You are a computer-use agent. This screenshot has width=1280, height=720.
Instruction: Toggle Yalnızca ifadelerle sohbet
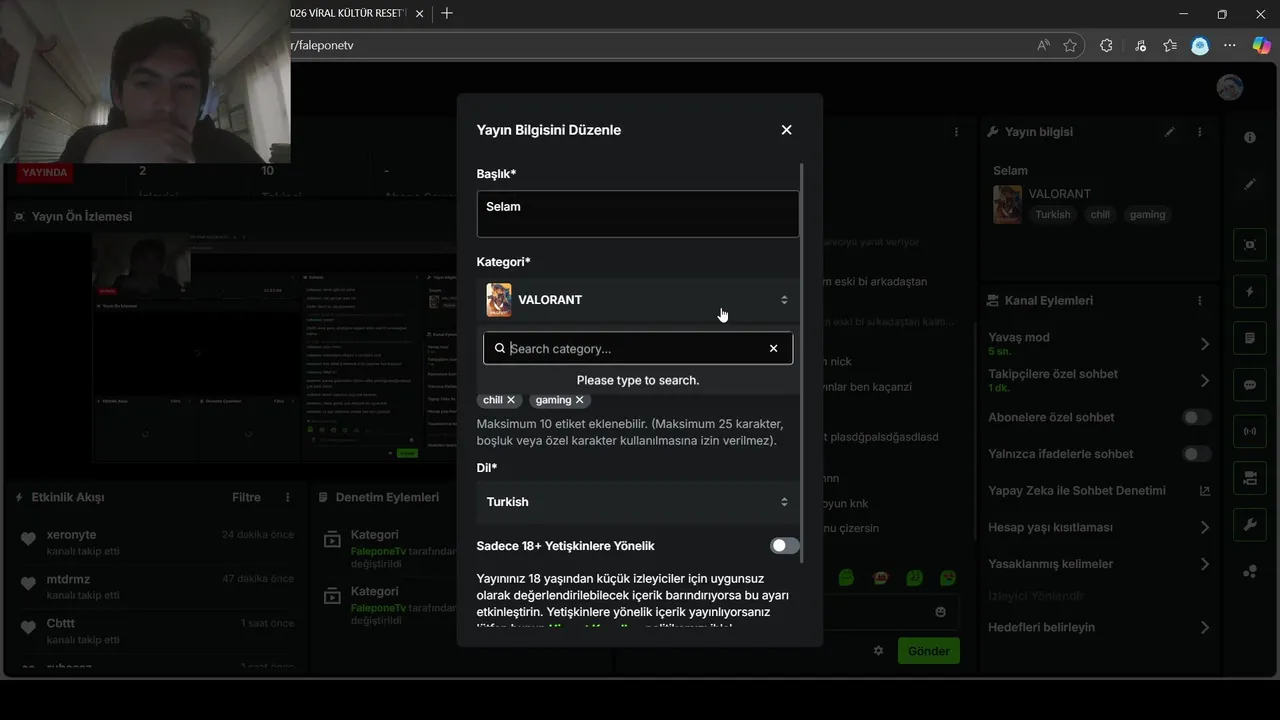(x=1197, y=454)
